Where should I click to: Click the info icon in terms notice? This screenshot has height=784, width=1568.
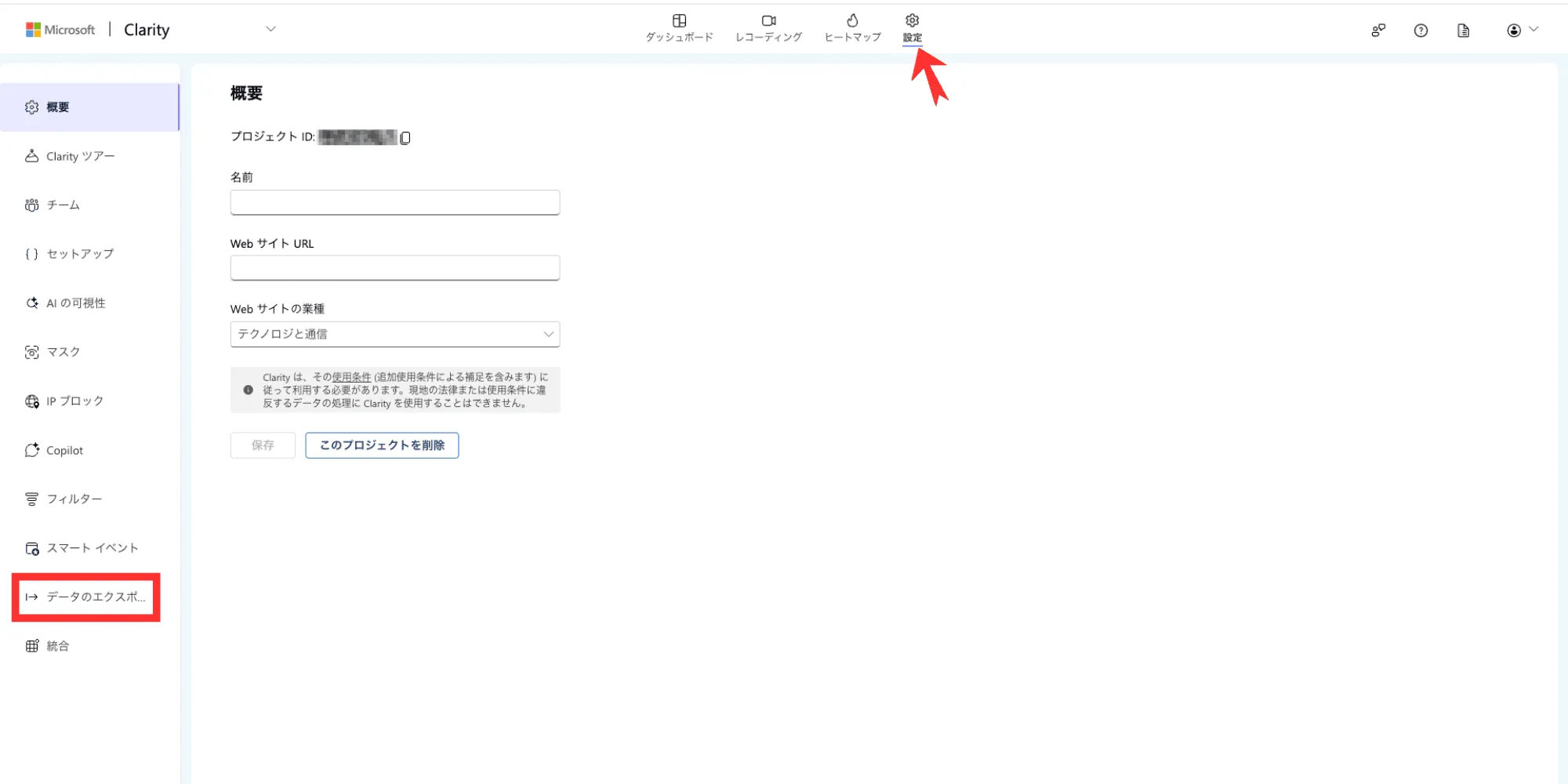tap(248, 390)
